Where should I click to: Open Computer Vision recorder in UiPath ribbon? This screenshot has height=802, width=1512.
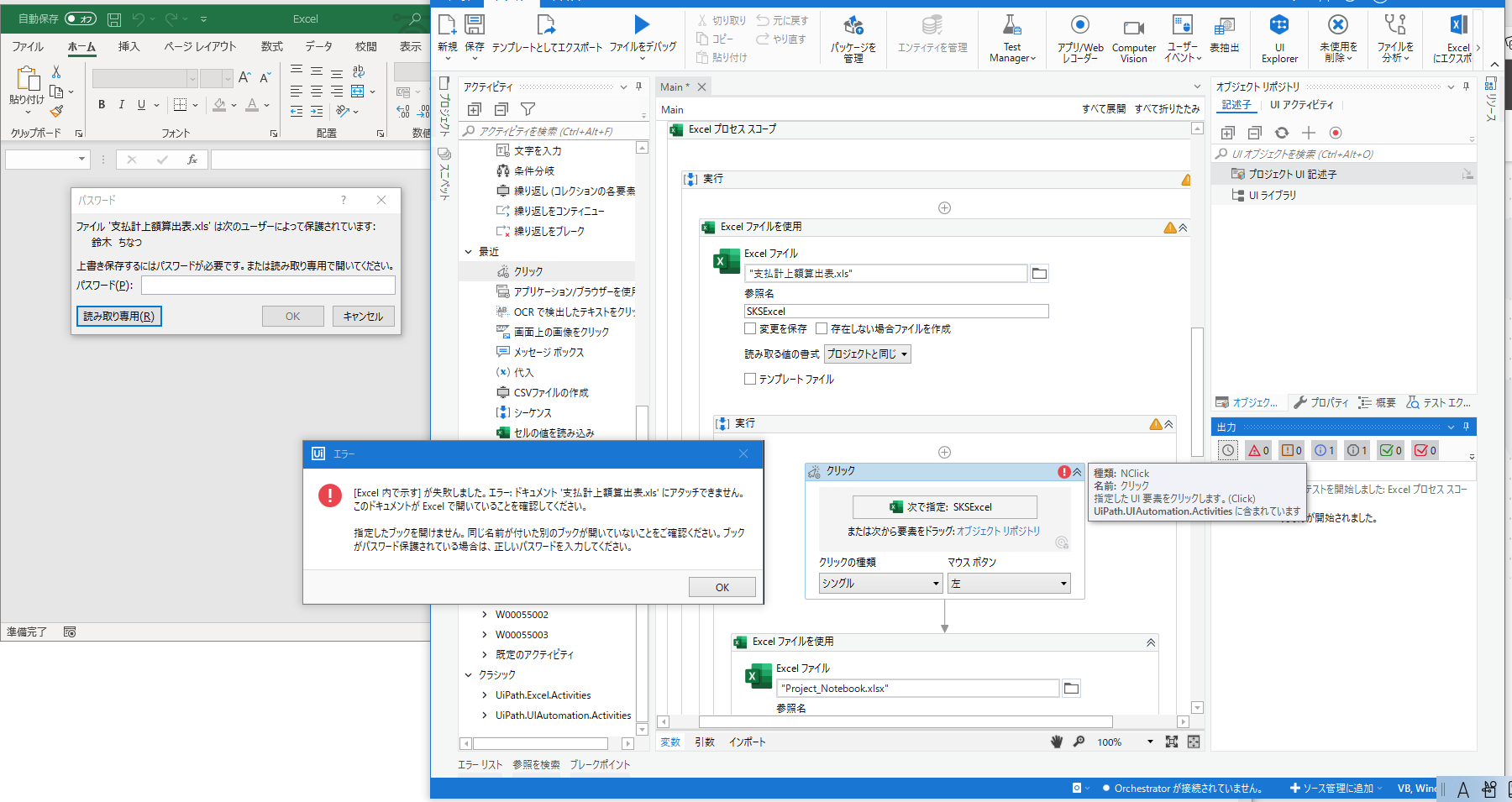1133,28
